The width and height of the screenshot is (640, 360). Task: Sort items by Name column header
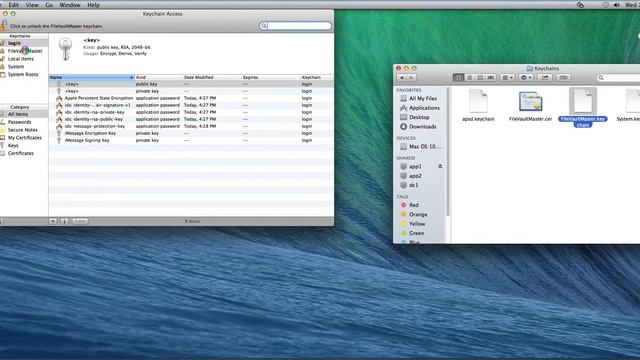[x=91, y=77]
